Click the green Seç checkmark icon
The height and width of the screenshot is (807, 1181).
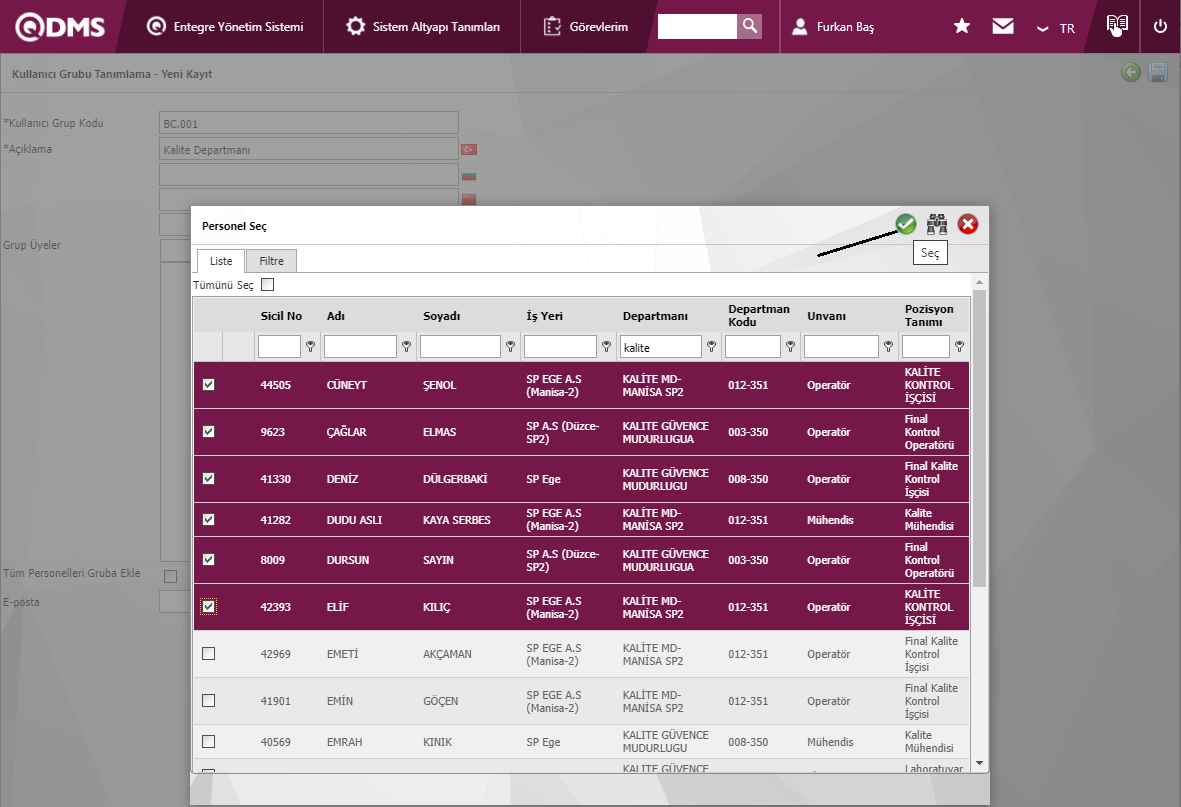tap(906, 225)
